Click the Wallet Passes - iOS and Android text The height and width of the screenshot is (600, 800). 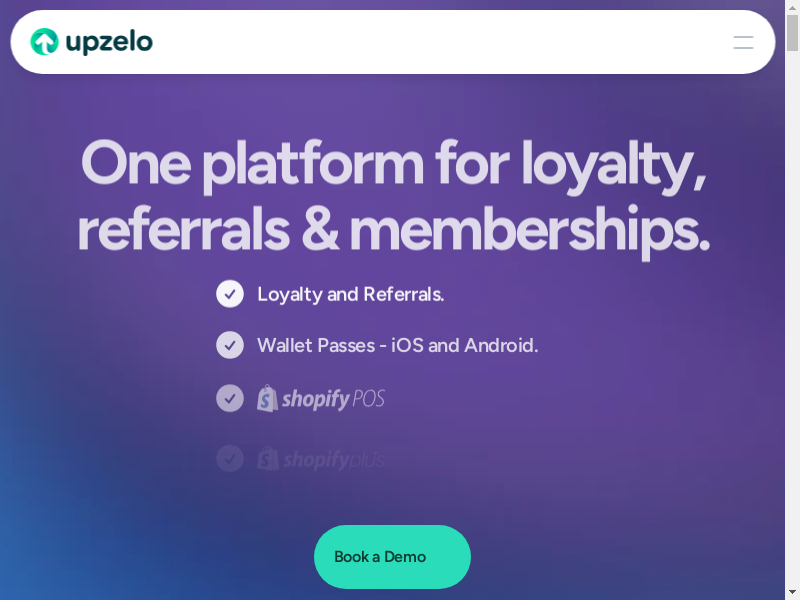click(x=397, y=345)
